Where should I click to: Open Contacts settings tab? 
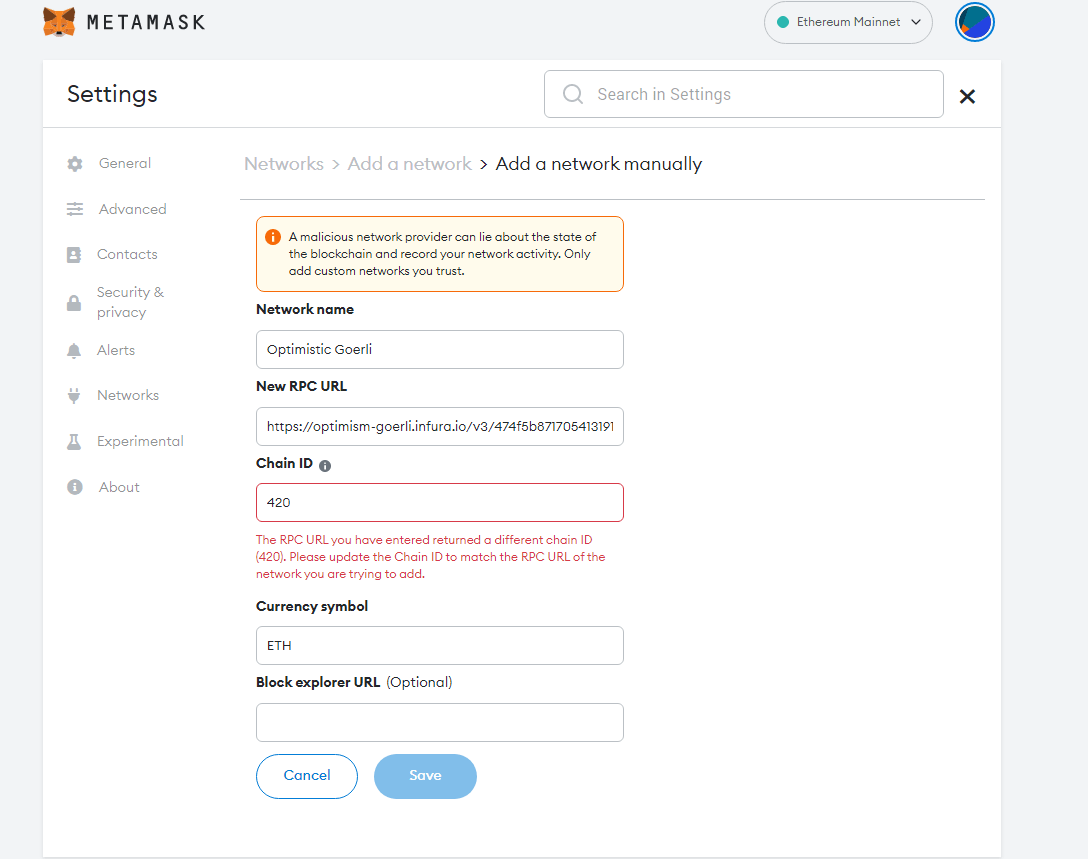[127, 254]
